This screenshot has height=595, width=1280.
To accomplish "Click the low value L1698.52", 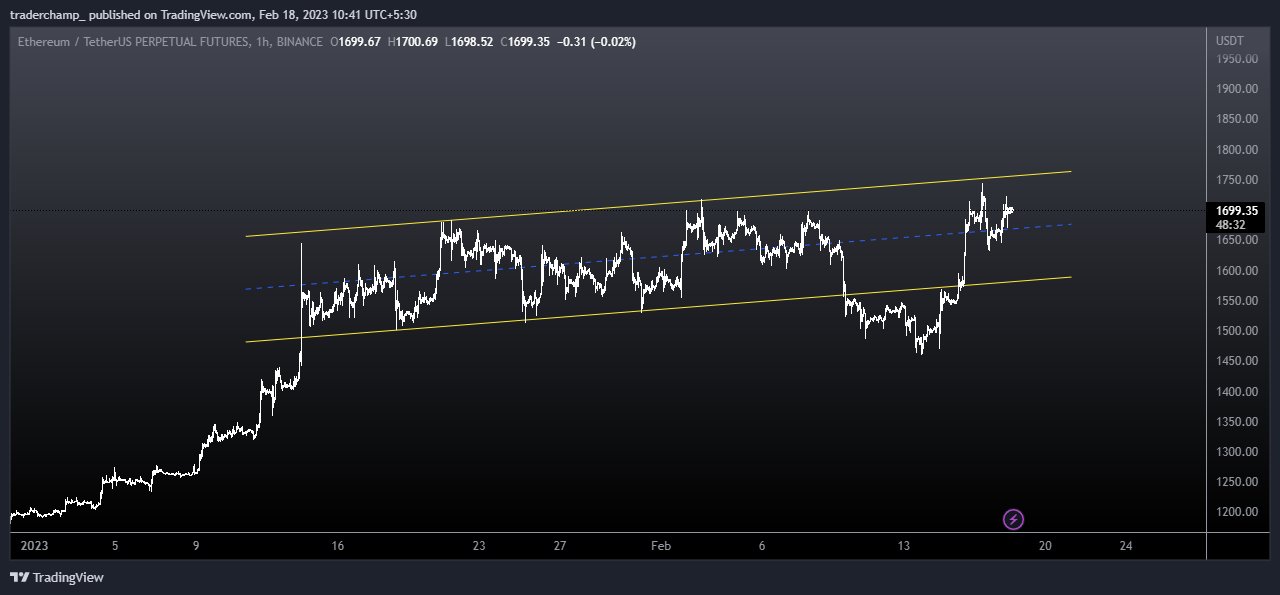I will (x=468, y=41).
